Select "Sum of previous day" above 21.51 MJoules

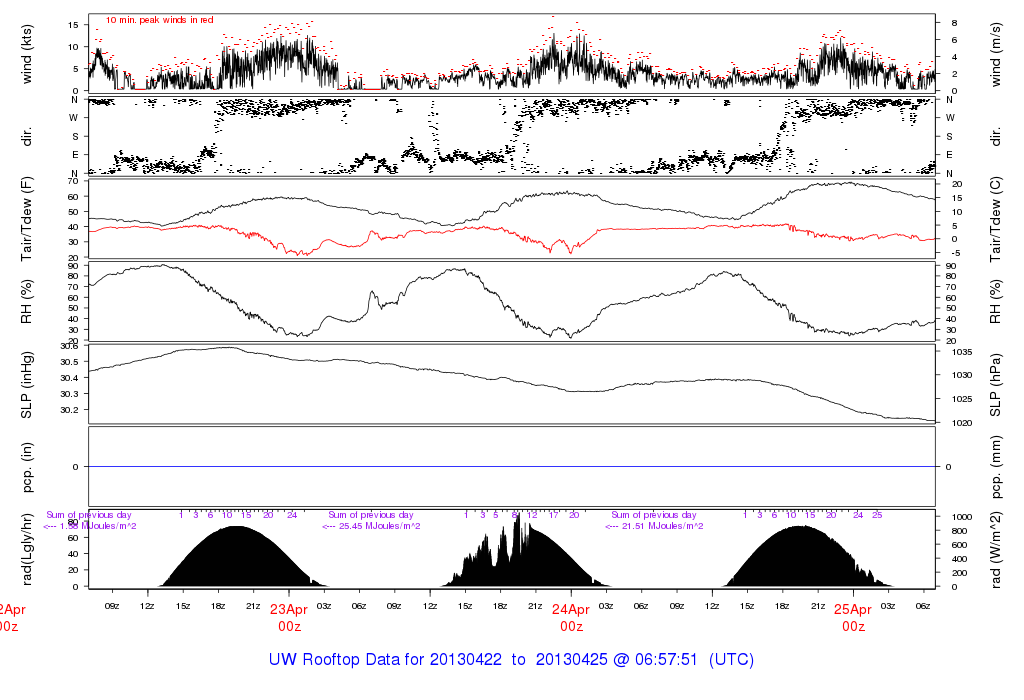654,515
